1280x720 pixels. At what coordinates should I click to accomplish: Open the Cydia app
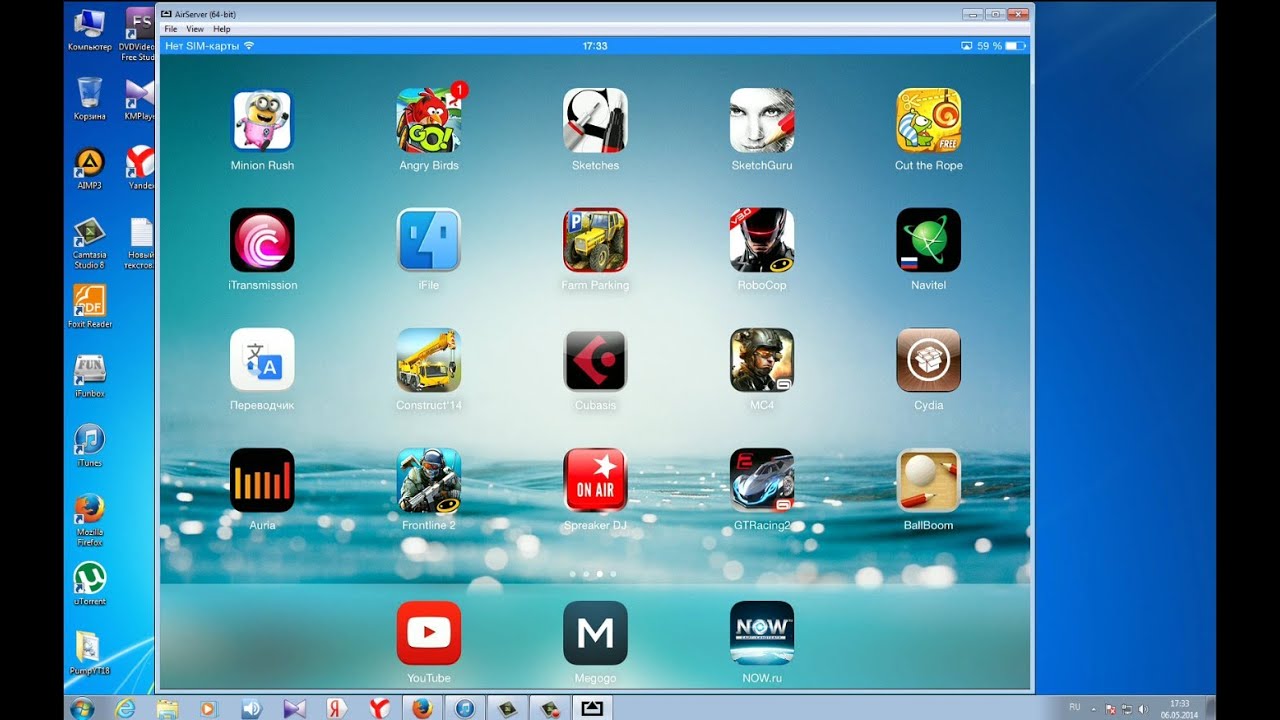click(929, 360)
